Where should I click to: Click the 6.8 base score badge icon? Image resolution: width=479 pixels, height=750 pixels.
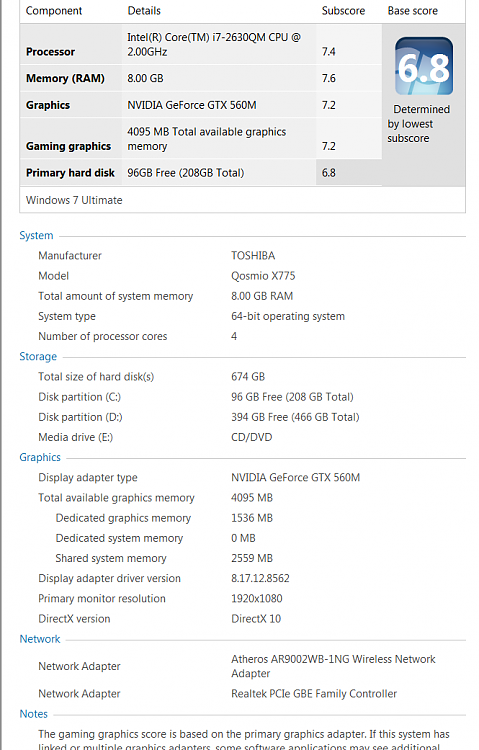tap(423, 66)
